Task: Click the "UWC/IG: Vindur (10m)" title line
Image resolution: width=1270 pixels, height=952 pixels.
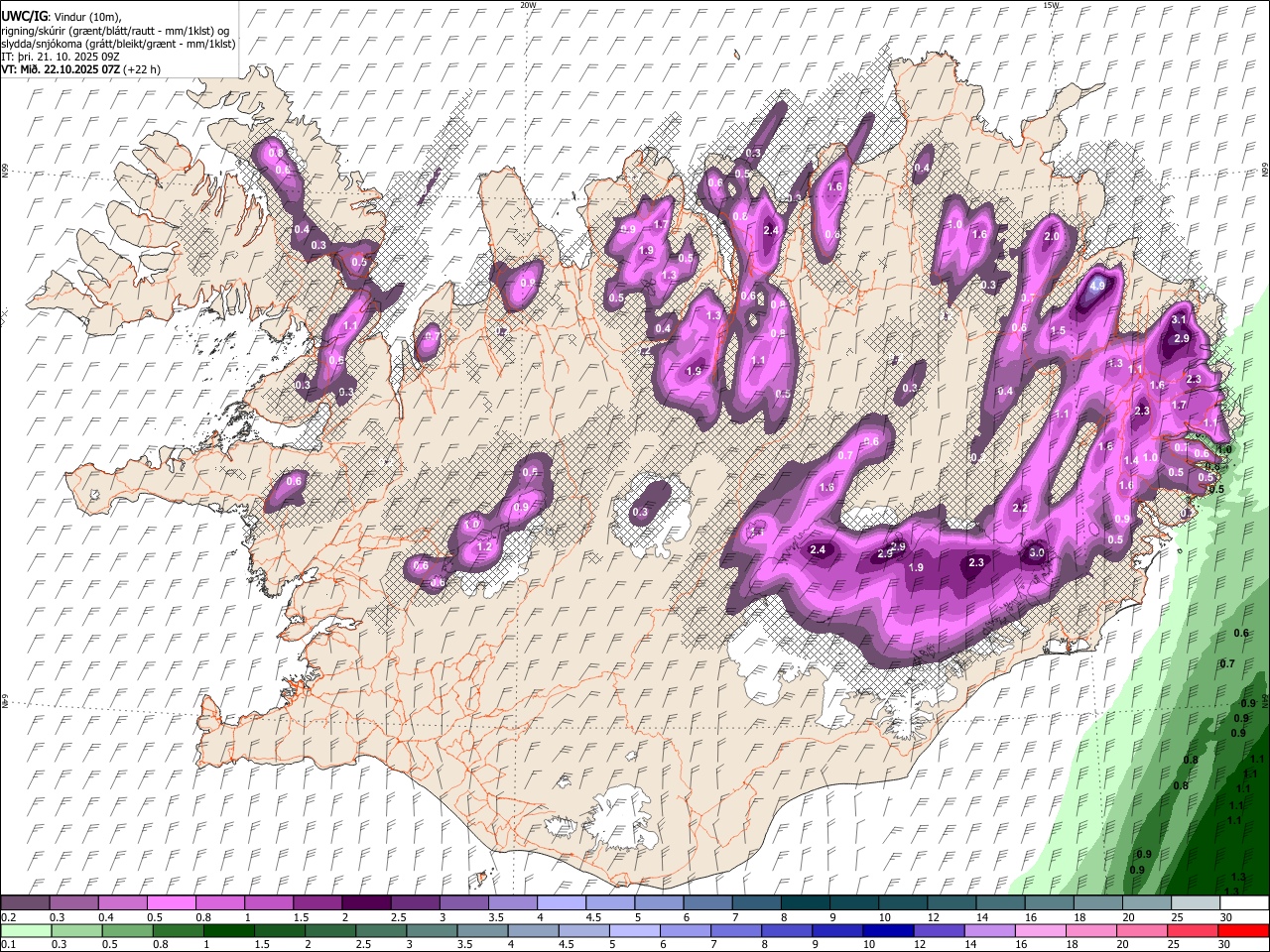Action: point(62,17)
